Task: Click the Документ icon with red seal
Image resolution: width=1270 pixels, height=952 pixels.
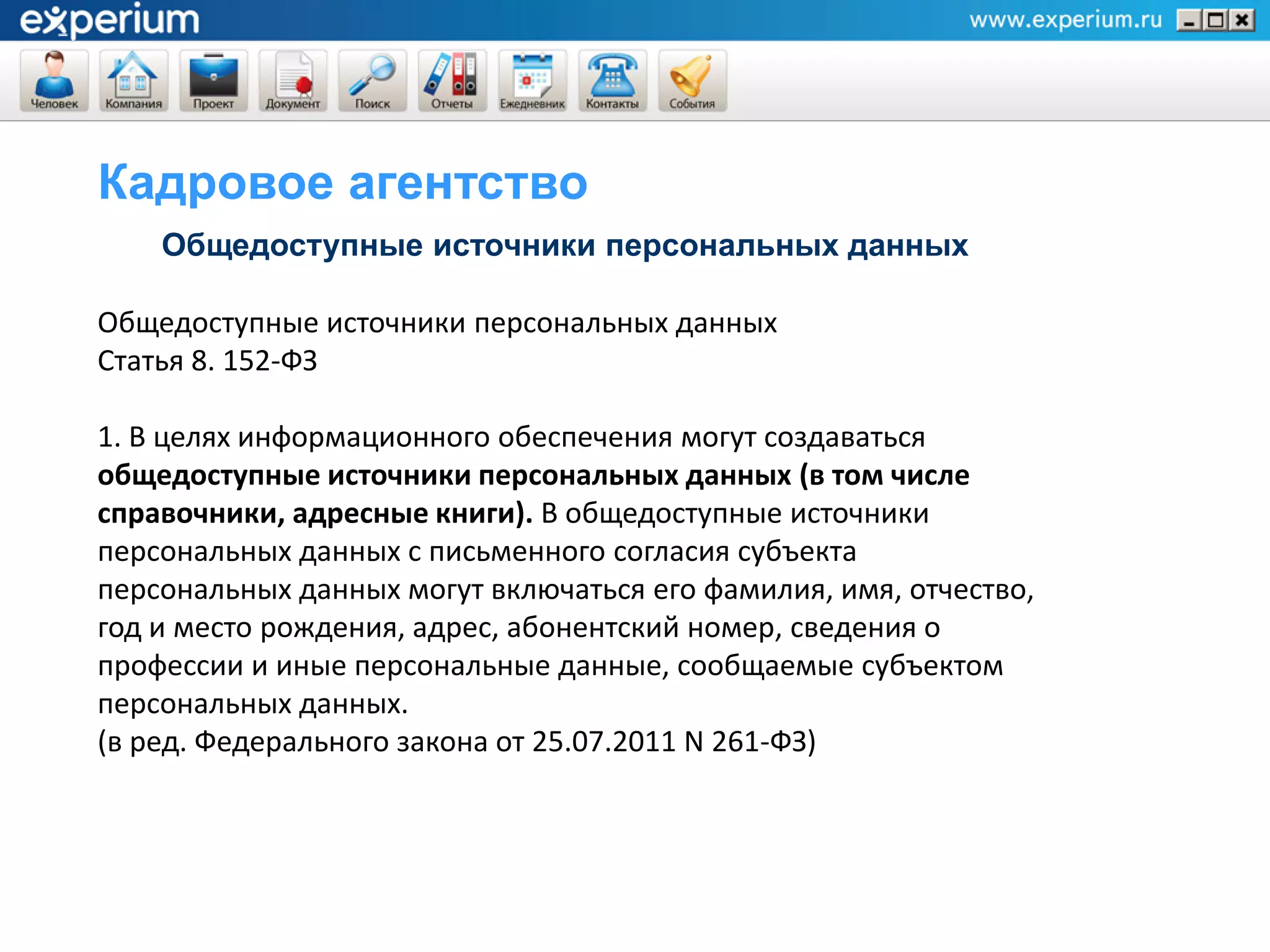Action: point(293,81)
